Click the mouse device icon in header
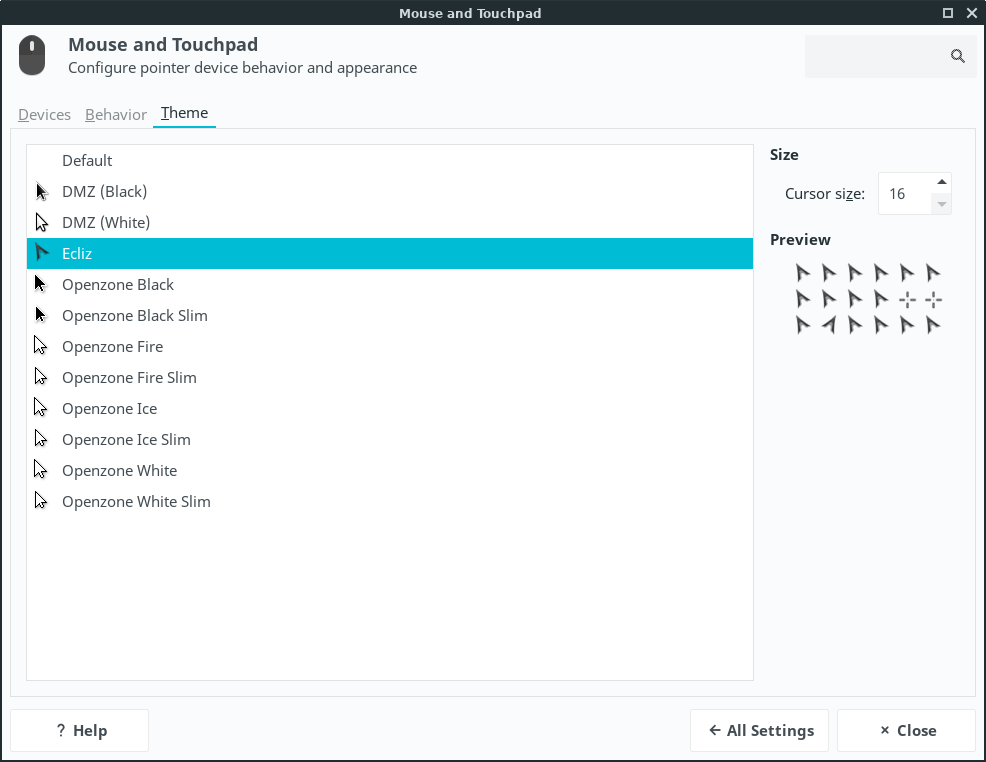This screenshot has width=986, height=762. point(32,56)
